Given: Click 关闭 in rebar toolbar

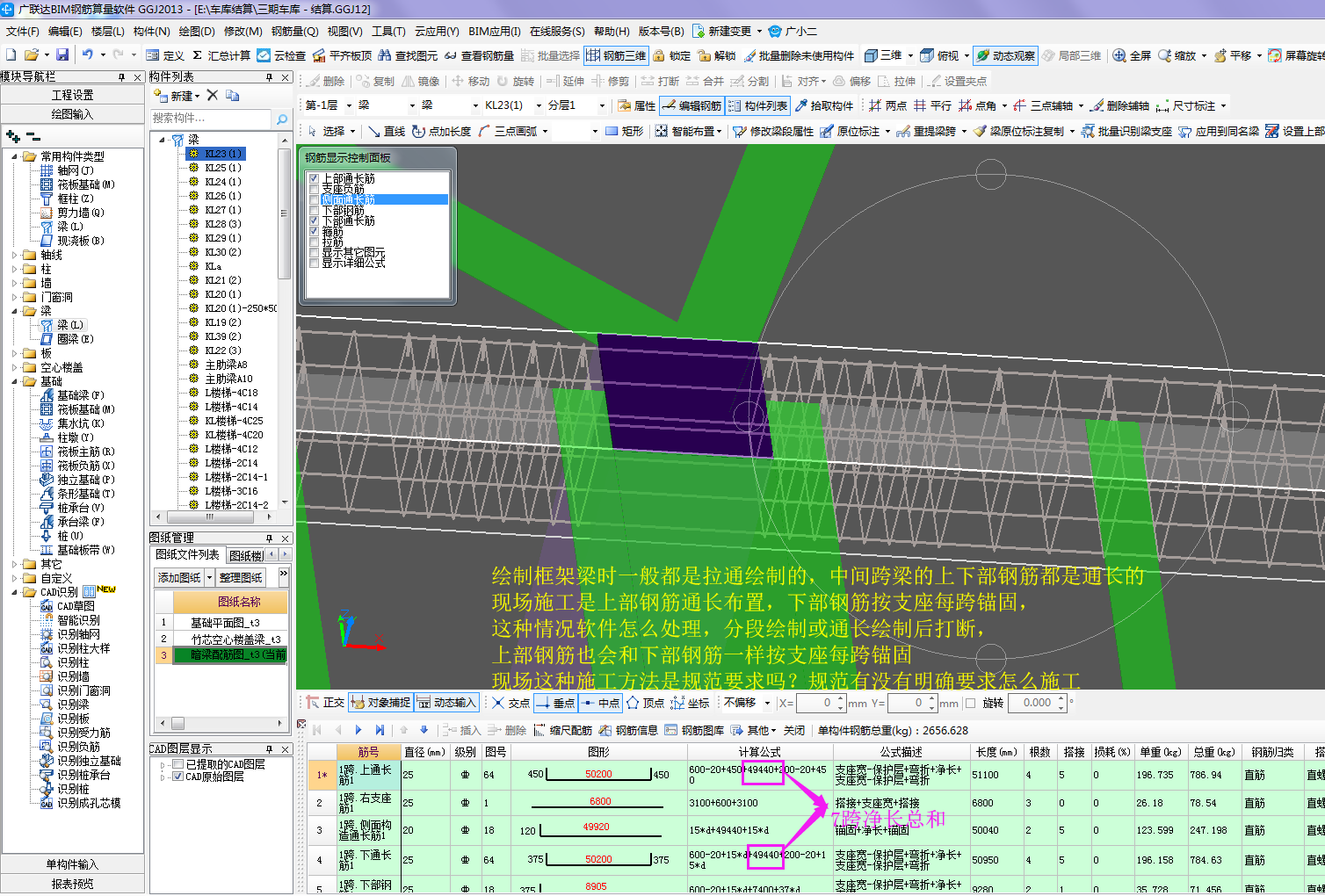Looking at the screenshot, I should 794,730.
